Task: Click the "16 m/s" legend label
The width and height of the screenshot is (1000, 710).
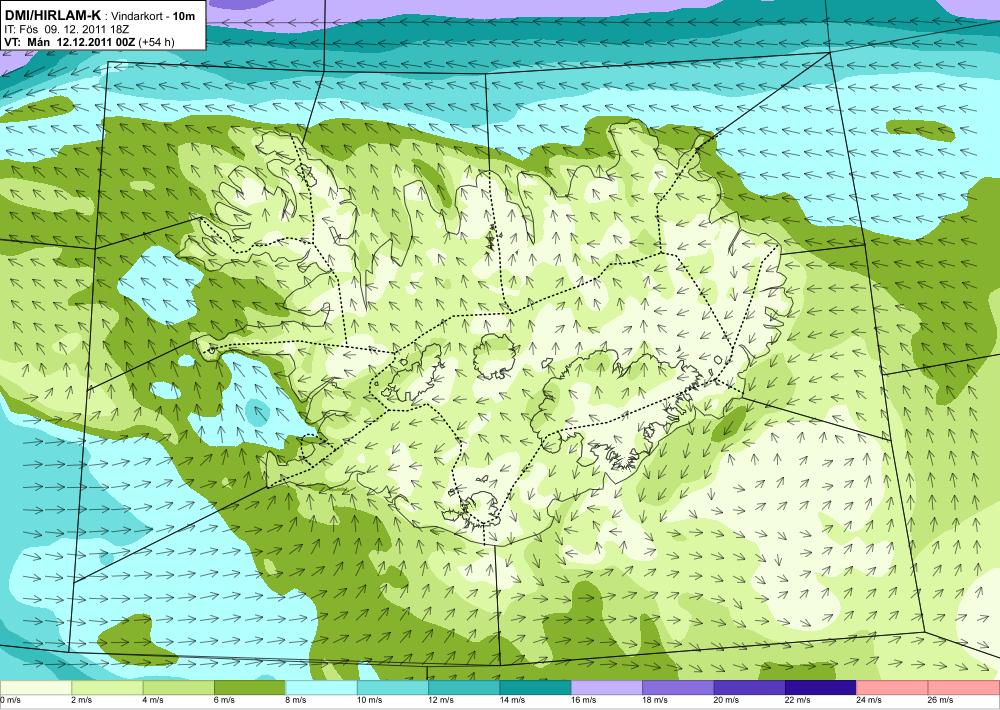Action: pyautogui.click(x=584, y=700)
